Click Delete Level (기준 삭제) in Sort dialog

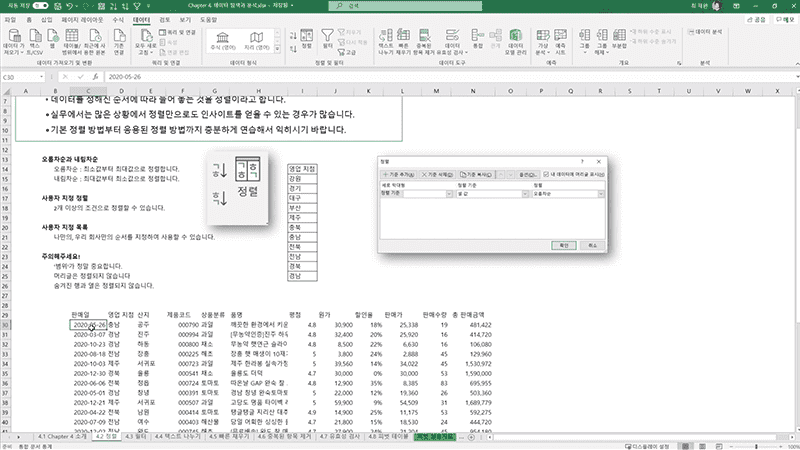(437, 174)
